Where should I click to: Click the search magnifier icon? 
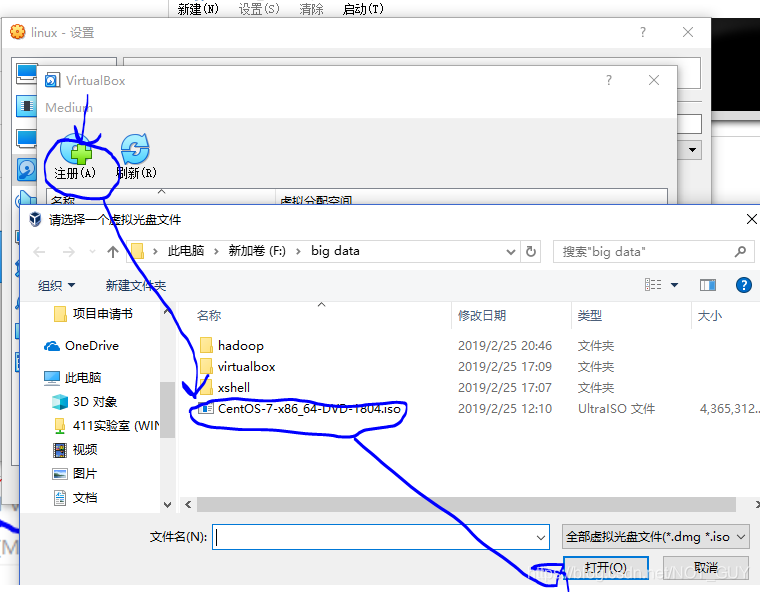point(740,252)
